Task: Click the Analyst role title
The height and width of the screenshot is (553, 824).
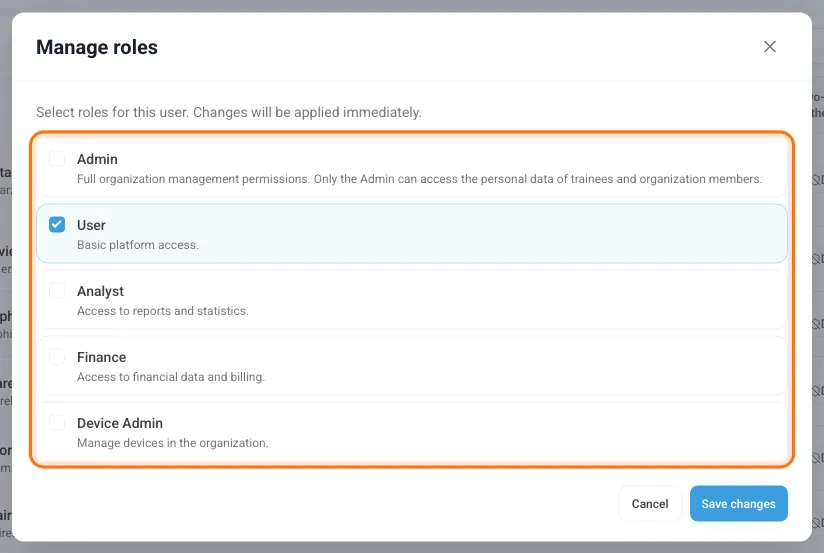Action: pyautogui.click(x=100, y=291)
